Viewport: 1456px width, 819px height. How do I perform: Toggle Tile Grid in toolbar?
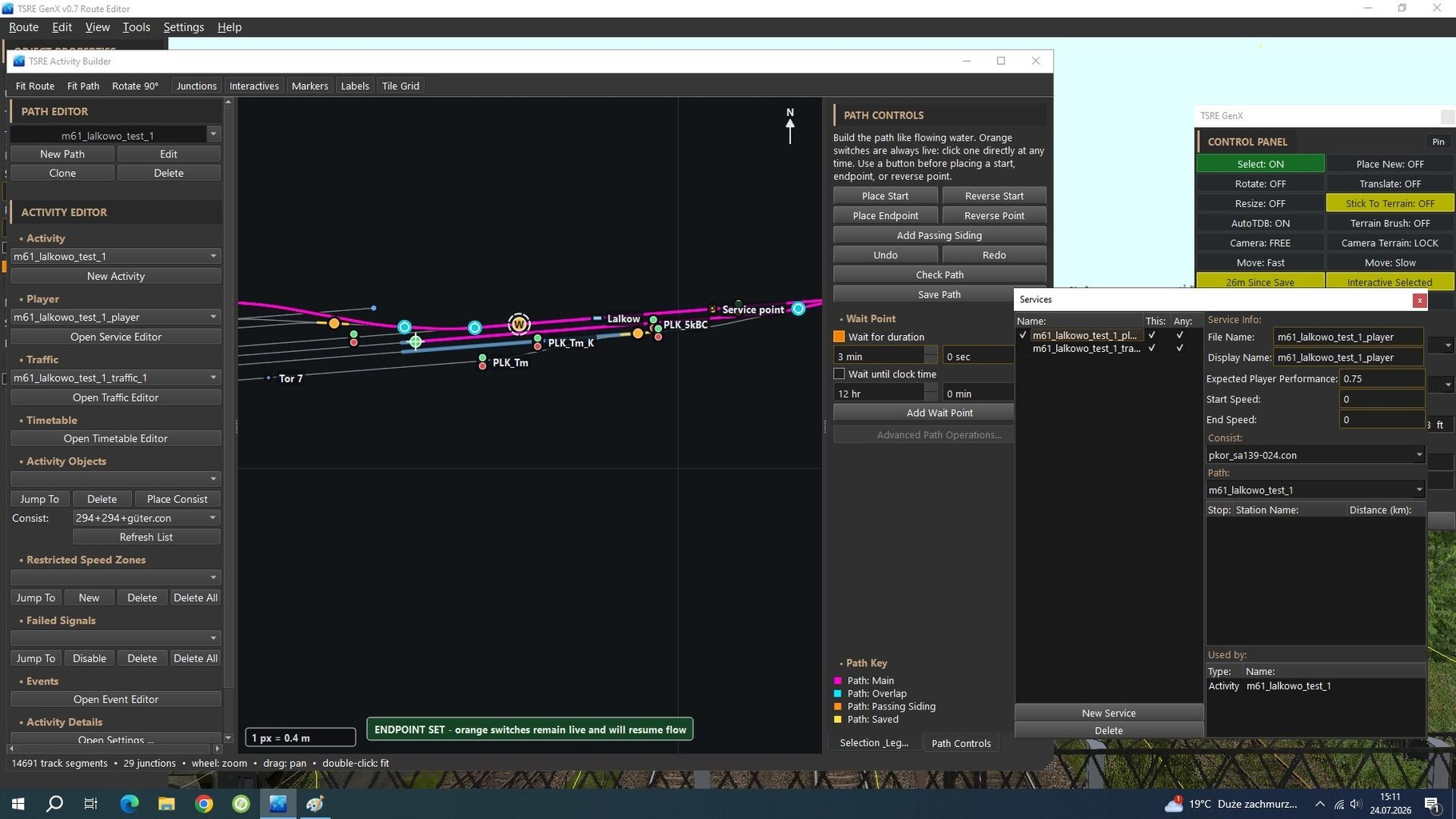[x=401, y=86]
